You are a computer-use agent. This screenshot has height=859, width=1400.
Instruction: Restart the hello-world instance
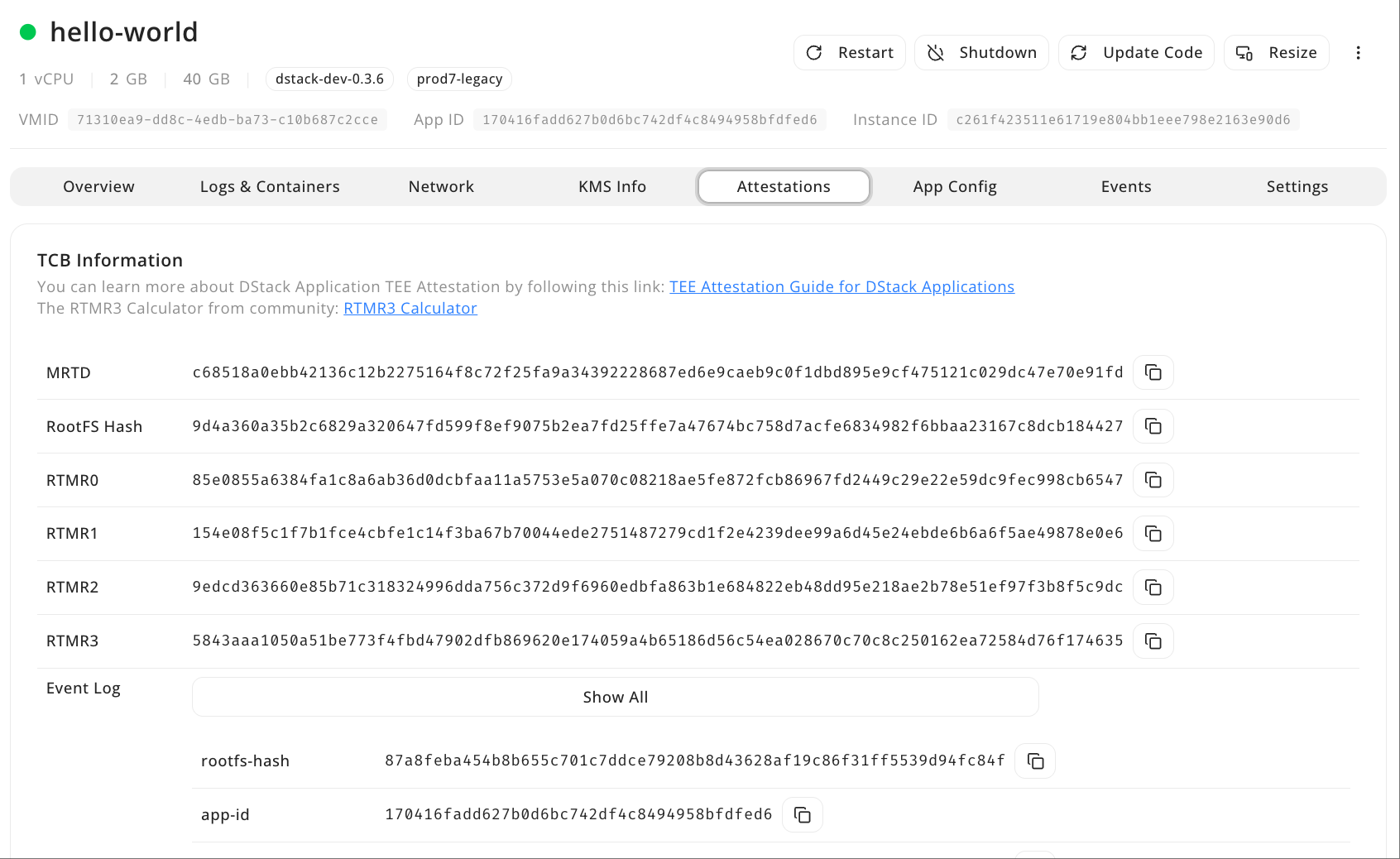pyautogui.click(x=849, y=52)
